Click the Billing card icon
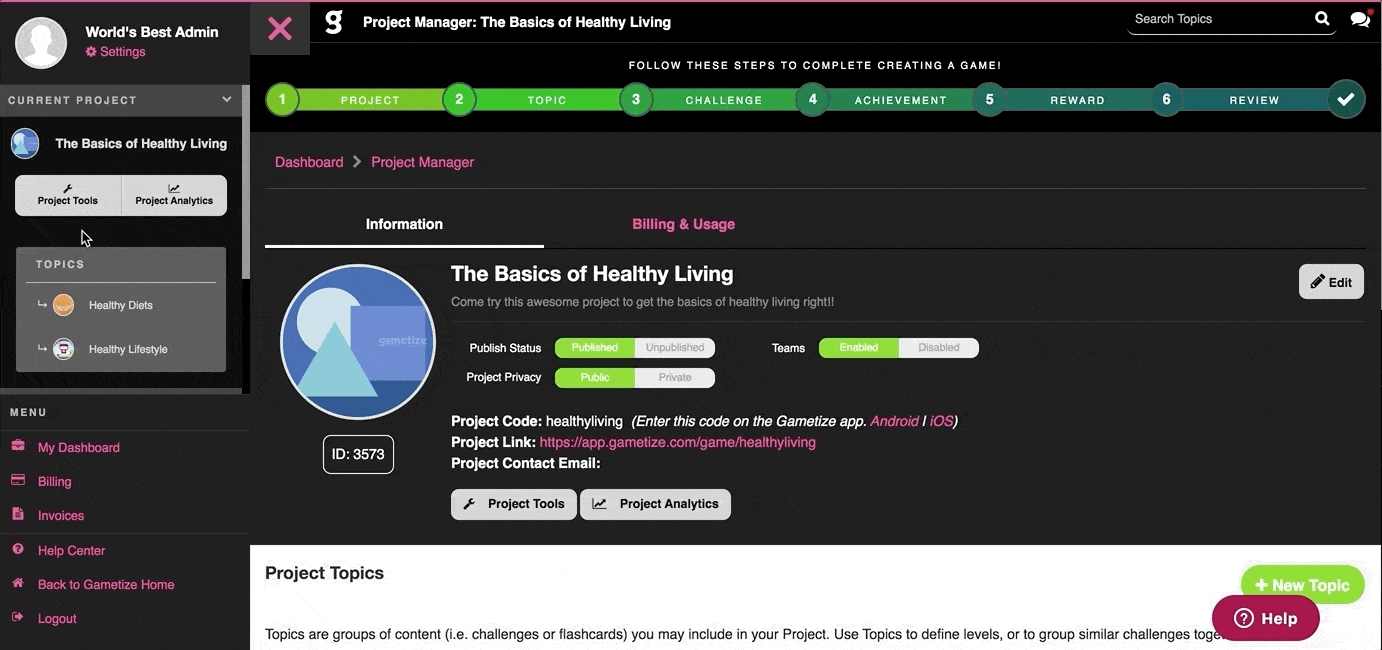The width and height of the screenshot is (1382, 650). pos(17,480)
